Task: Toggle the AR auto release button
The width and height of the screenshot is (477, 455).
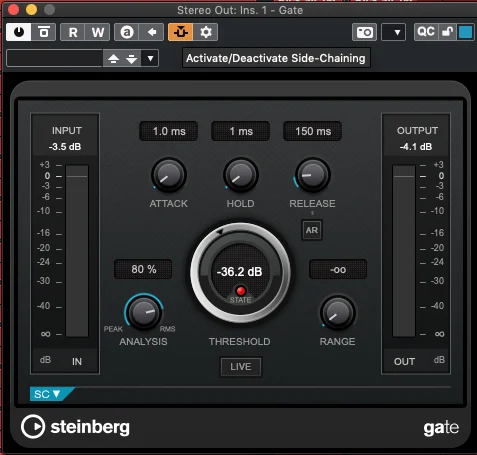Action: [x=312, y=230]
